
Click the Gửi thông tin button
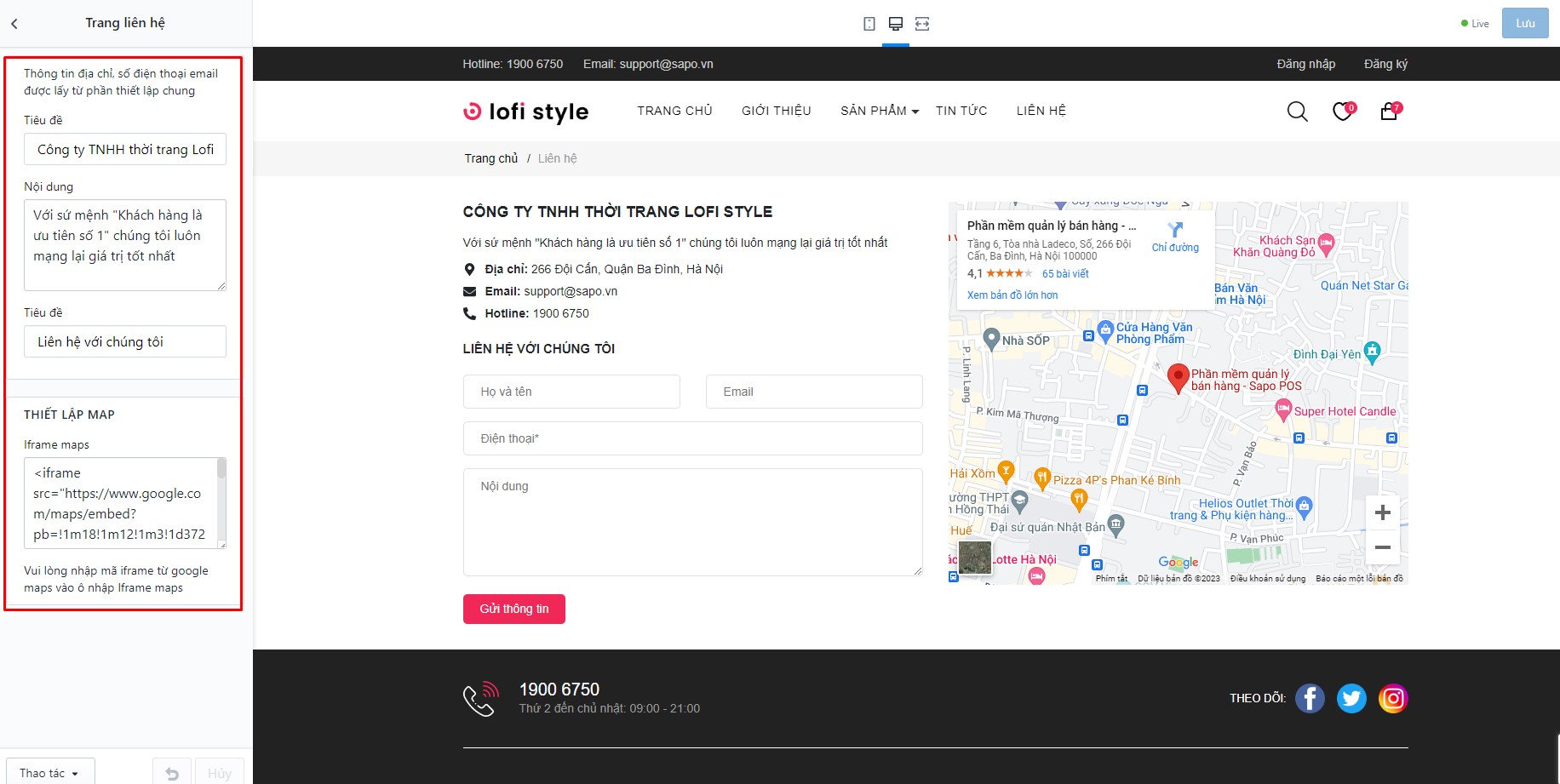(x=514, y=609)
